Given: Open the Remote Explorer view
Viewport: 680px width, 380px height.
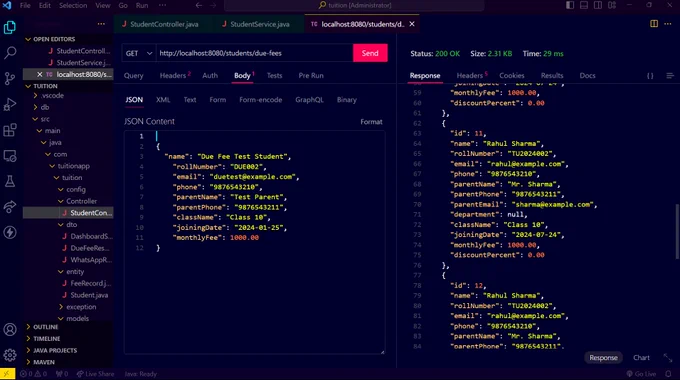Looking at the screenshot, I should [10, 156].
